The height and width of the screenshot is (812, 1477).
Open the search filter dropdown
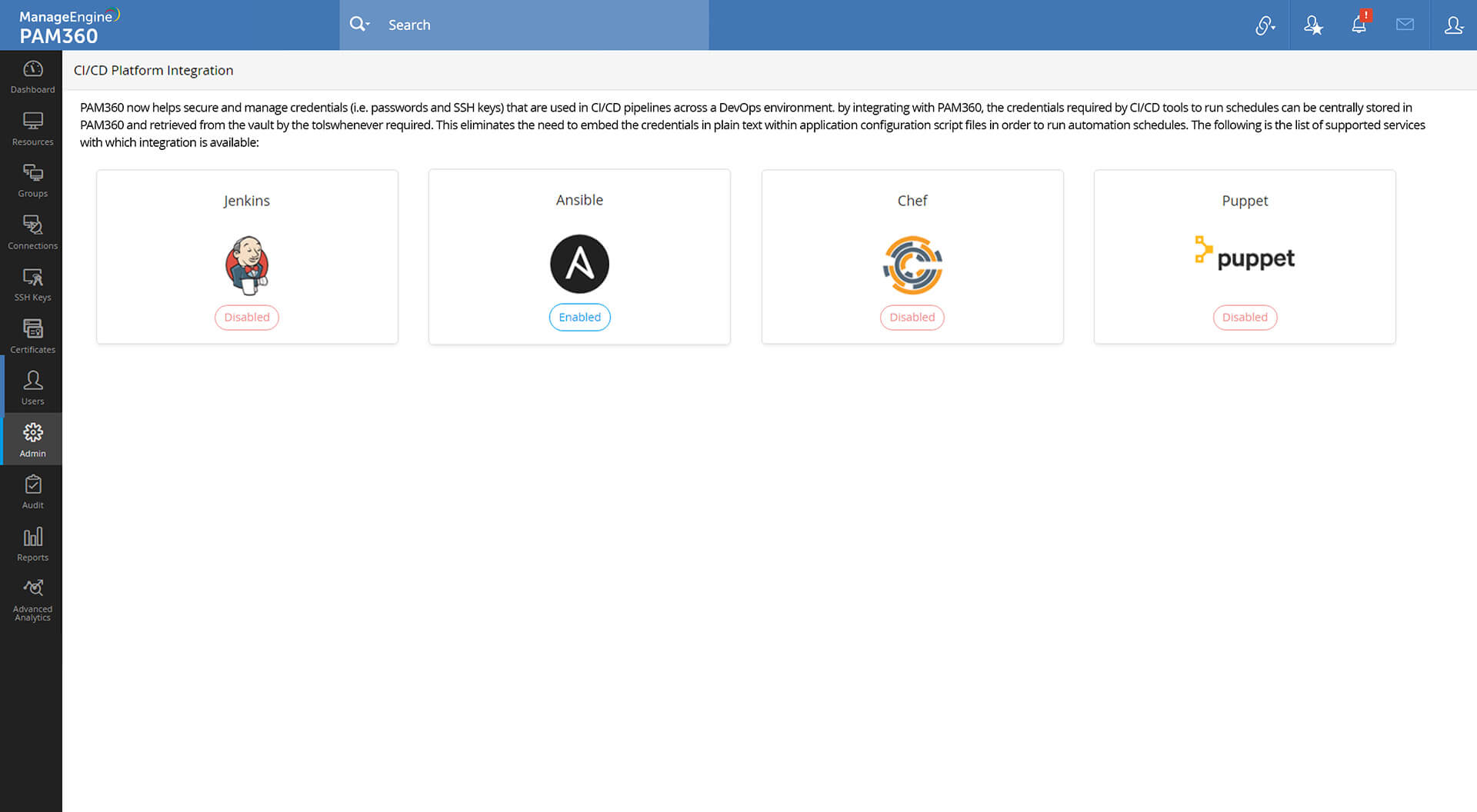click(360, 25)
